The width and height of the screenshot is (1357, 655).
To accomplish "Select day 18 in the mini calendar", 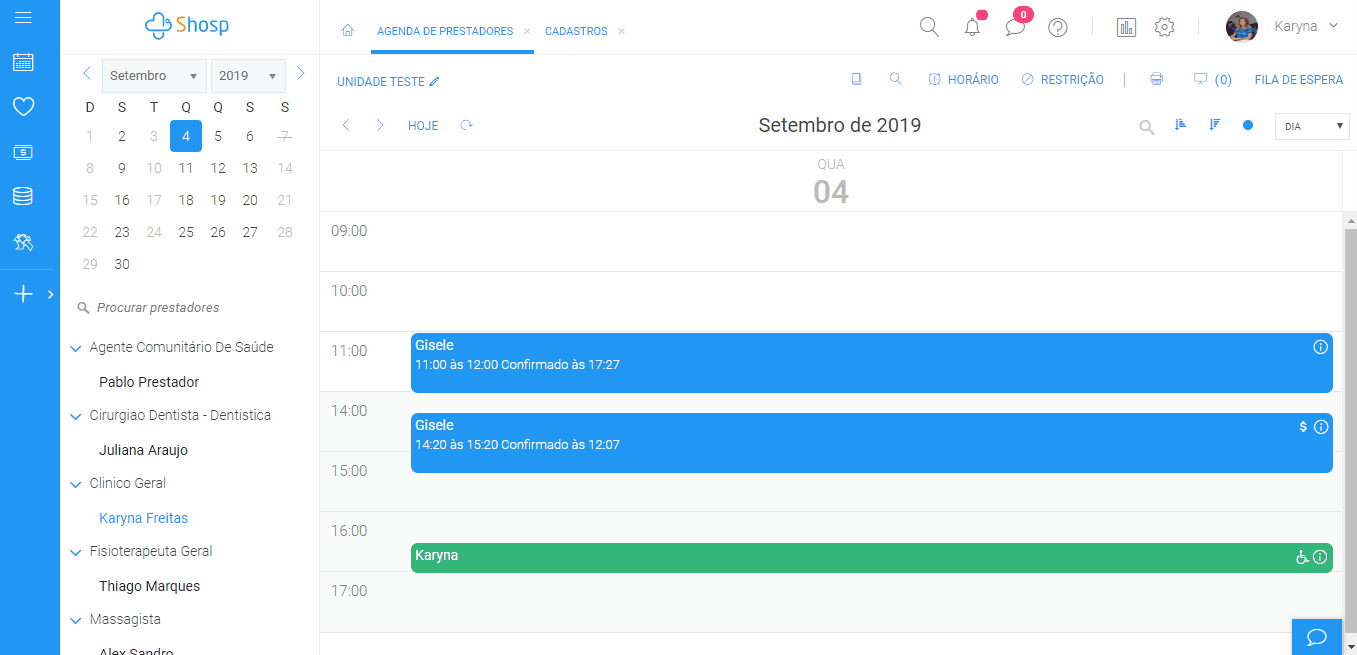I will pos(186,200).
